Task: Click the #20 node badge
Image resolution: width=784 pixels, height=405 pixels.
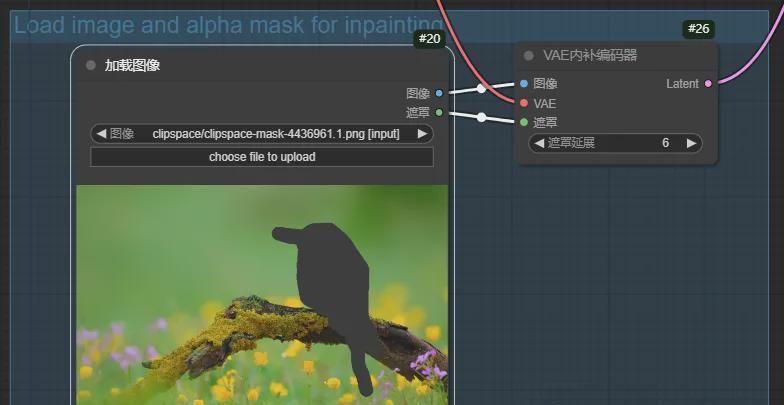Action: coord(430,38)
